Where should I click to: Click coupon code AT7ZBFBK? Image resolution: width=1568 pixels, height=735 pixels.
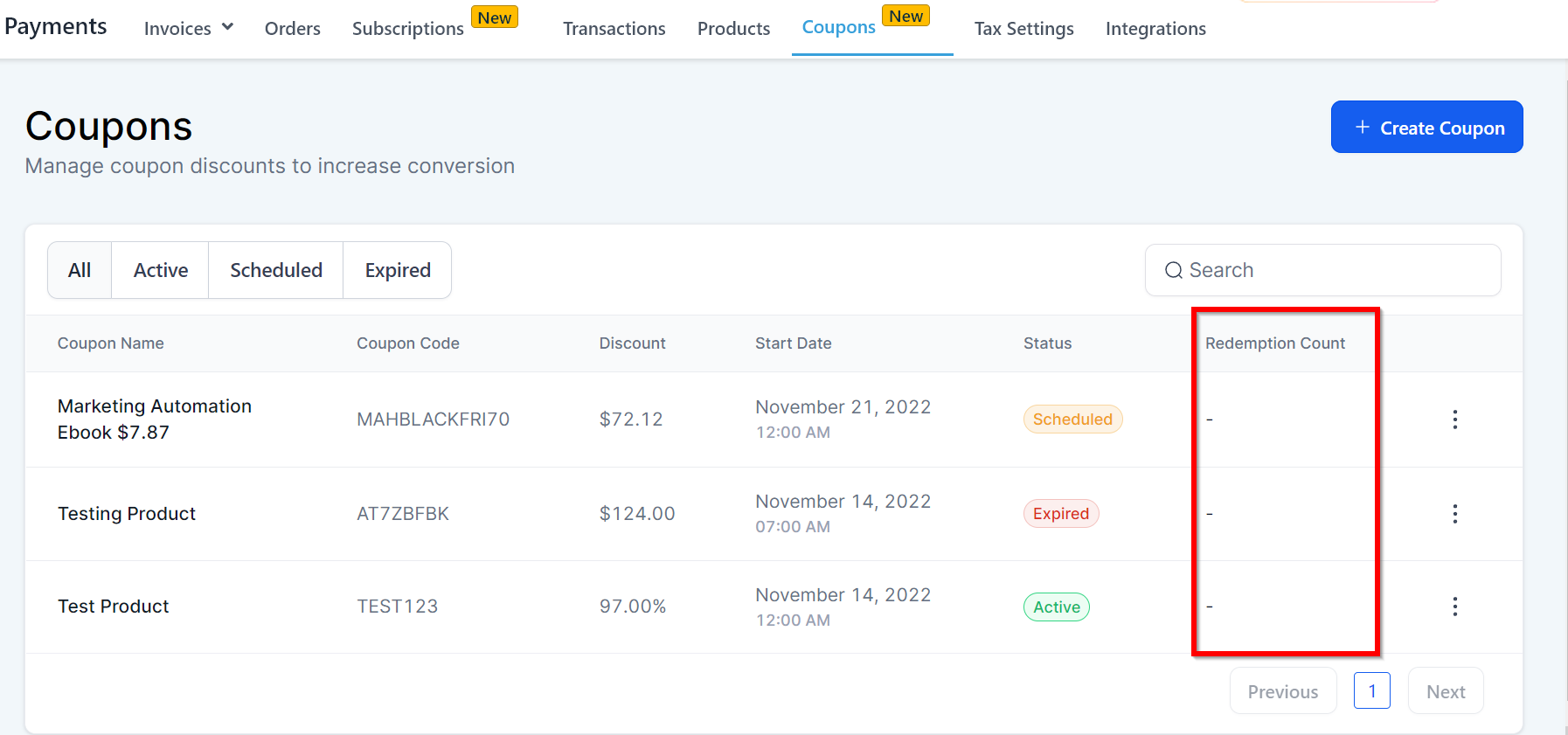(403, 514)
